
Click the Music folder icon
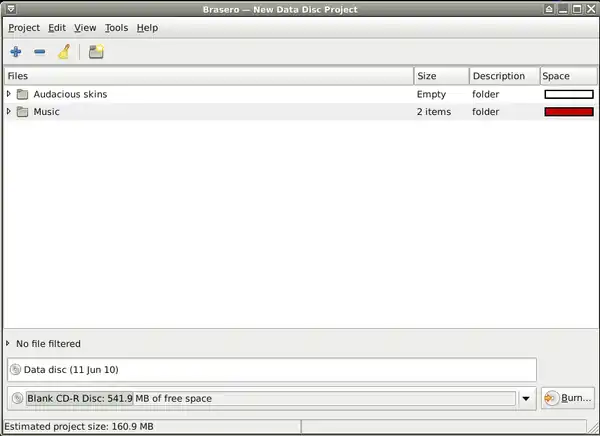[23, 112]
